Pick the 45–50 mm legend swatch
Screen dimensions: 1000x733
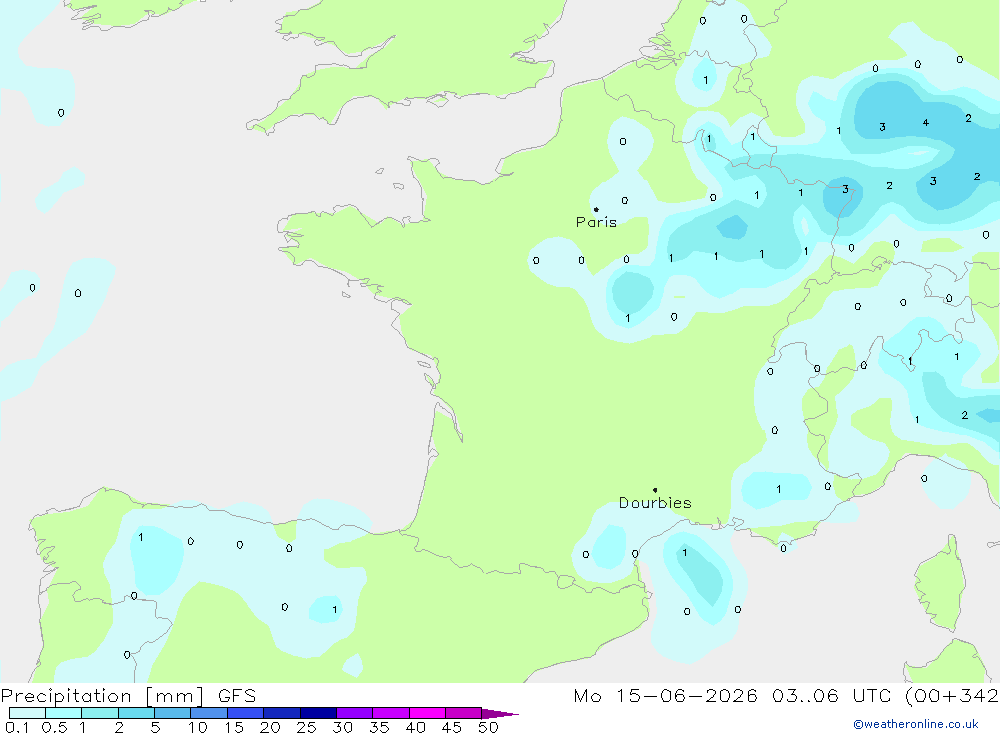click(464, 713)
